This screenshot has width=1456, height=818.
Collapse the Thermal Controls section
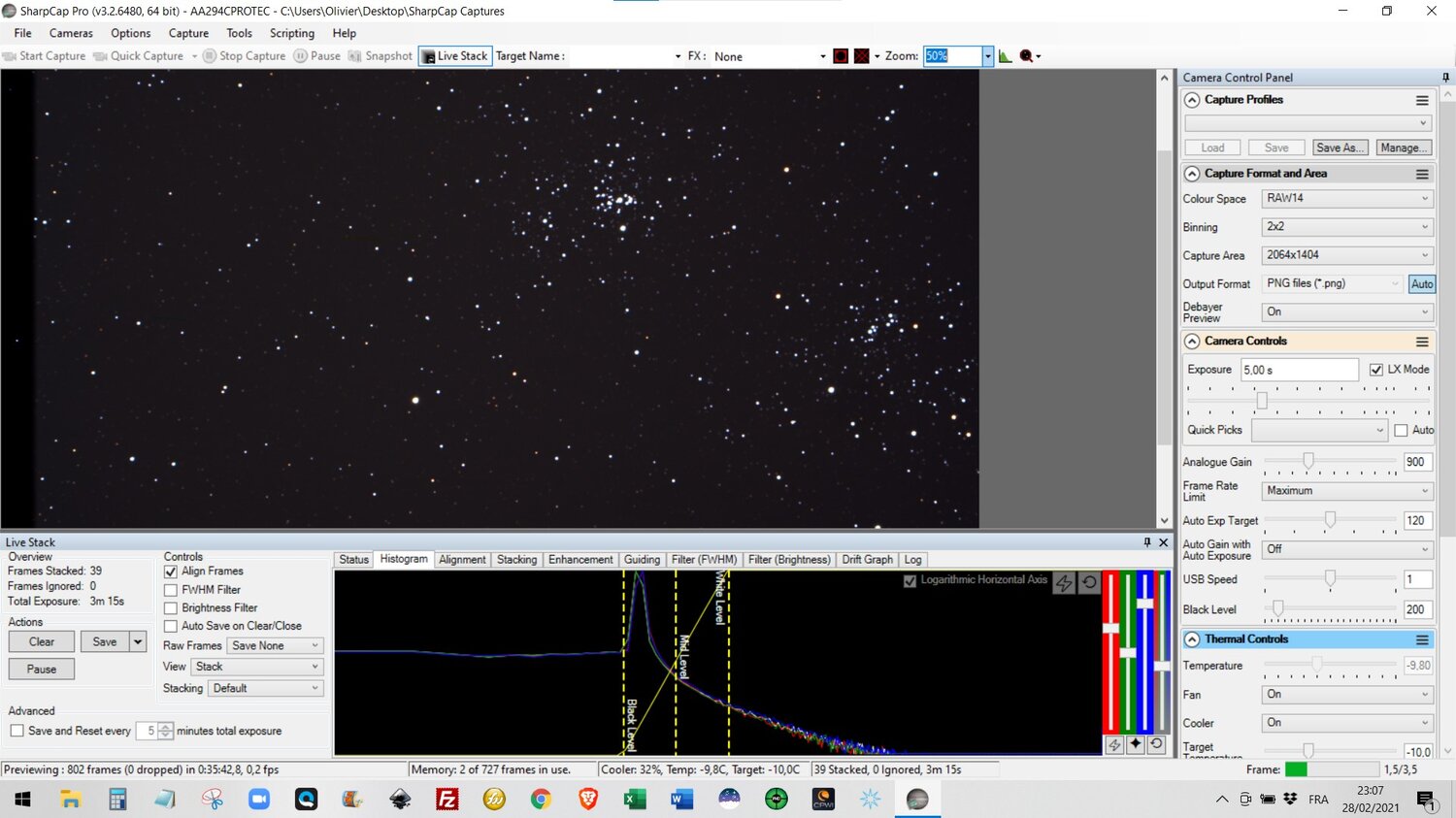click(1192, 639)
